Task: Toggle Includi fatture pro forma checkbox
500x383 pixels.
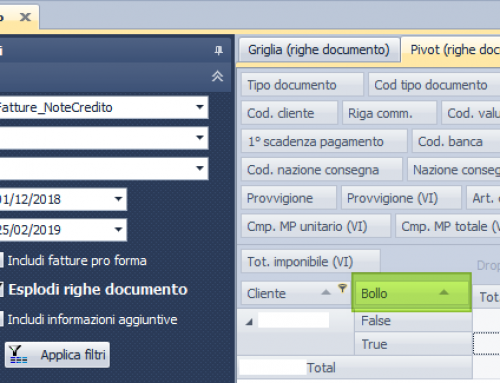Action: [1, 260]
